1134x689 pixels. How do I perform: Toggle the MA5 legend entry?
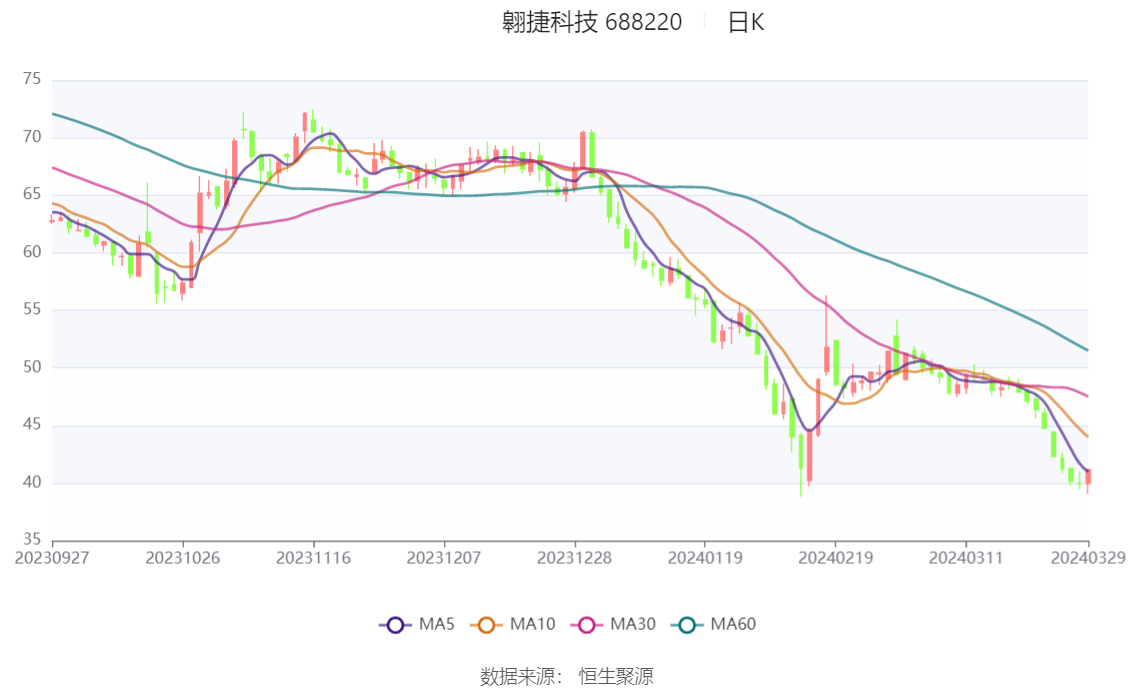pyautogui.click(x=417, y=624)
